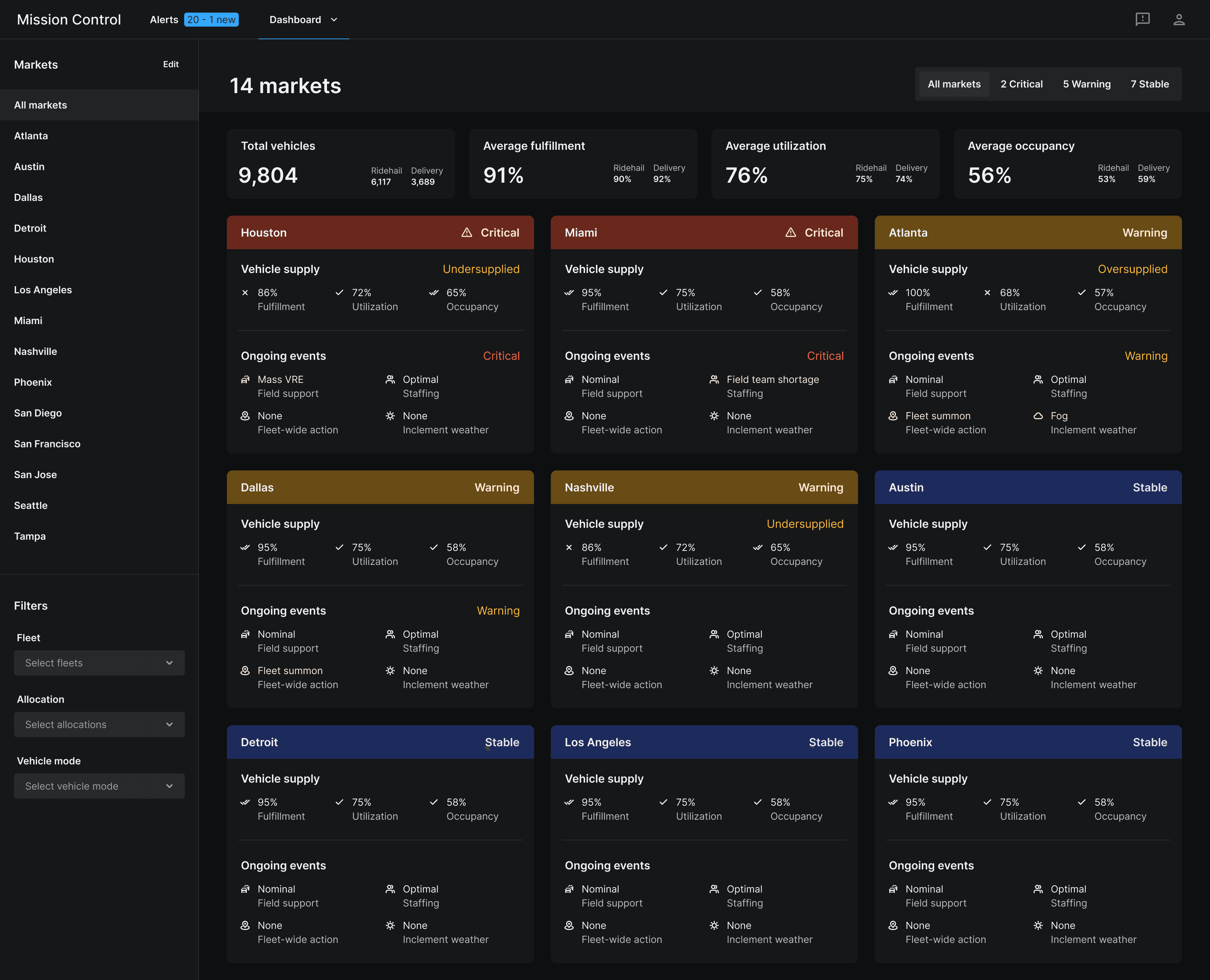1210x980 pixels.
Task: Click Nashville's fulfillment X icon
Action: coord(569,548)
